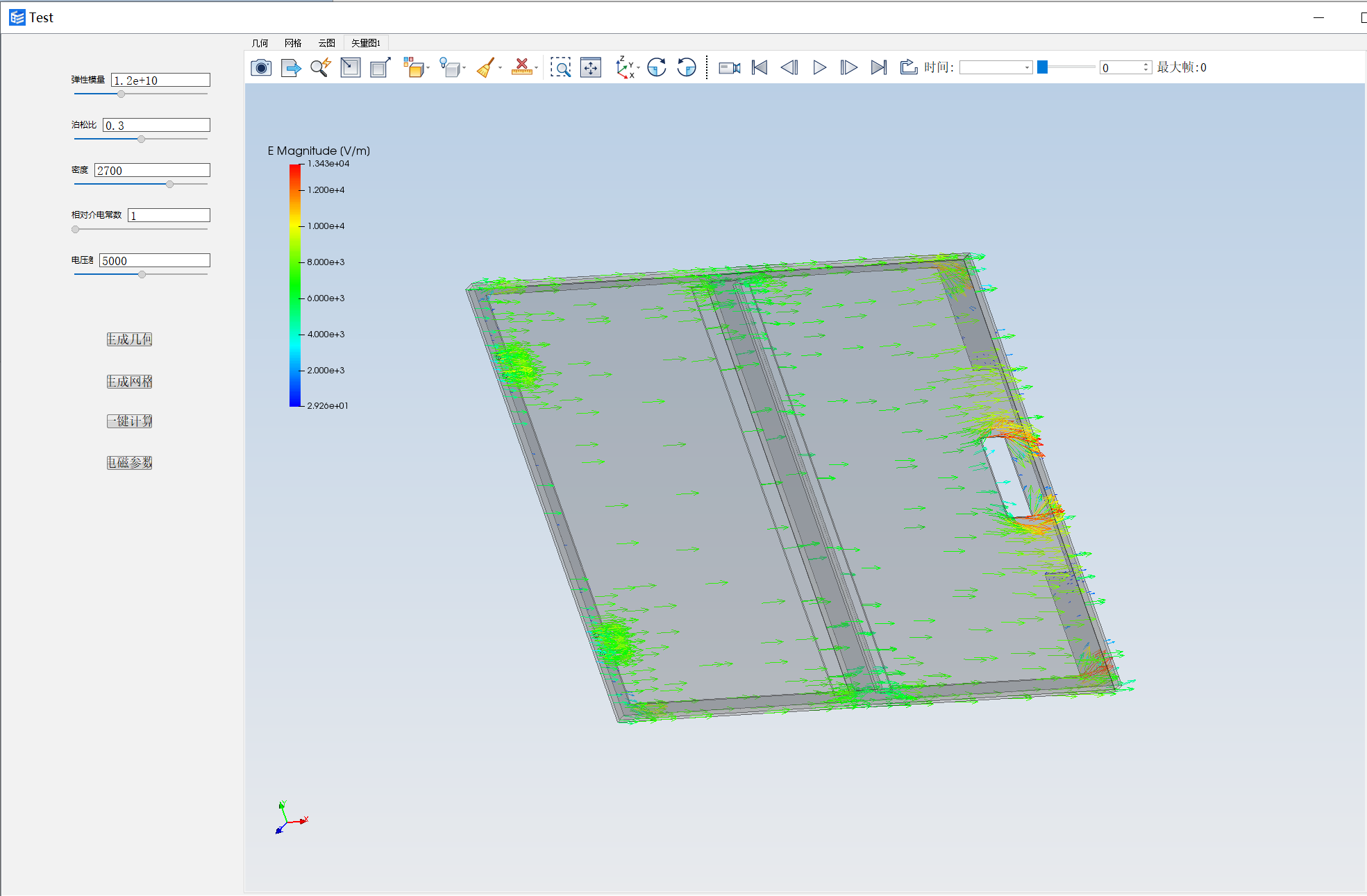
Task: Switch to the 矢量图1 tab
Action: pos(365,43)
